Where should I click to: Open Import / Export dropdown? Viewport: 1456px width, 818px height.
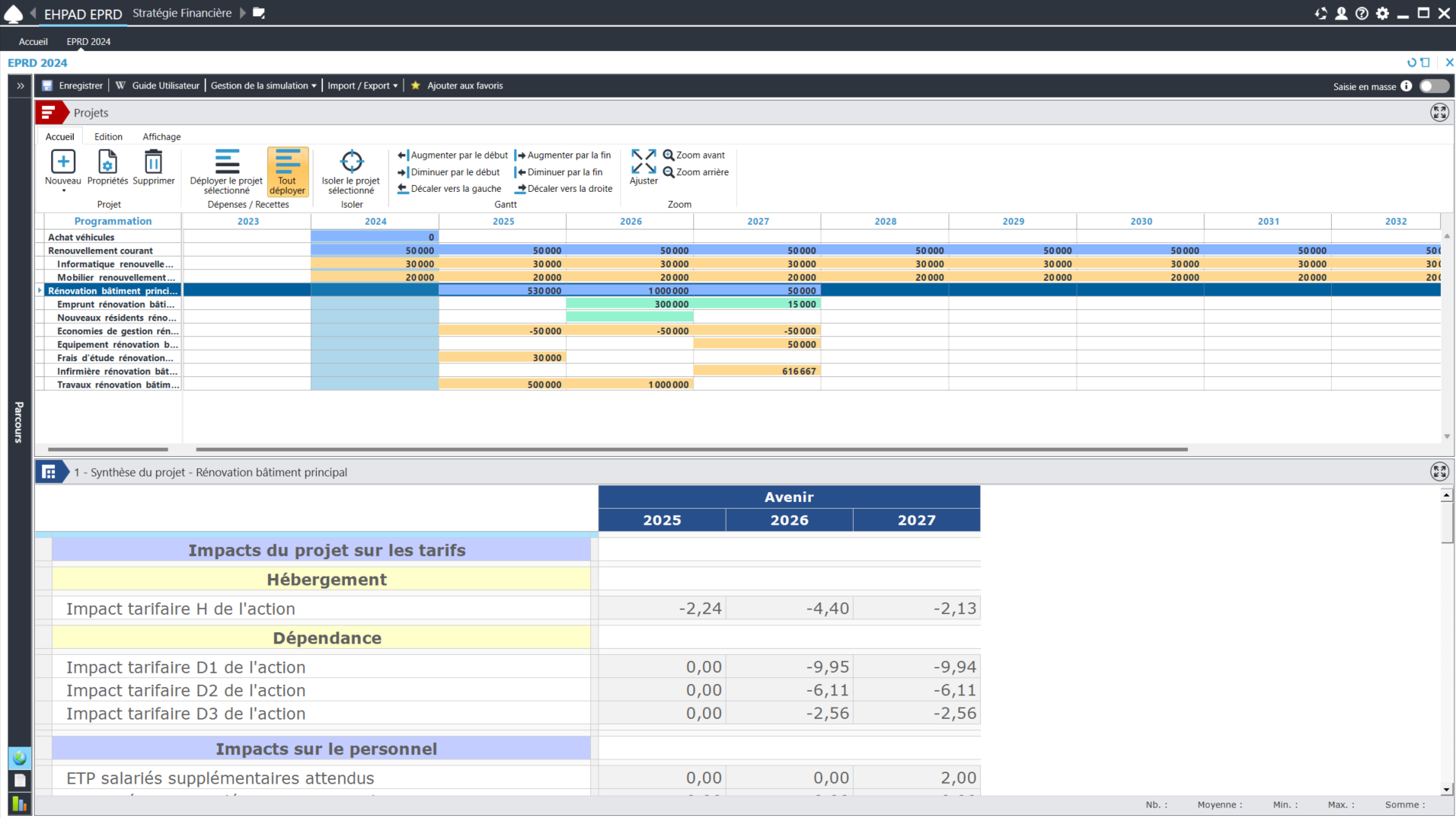pos(362,86)
